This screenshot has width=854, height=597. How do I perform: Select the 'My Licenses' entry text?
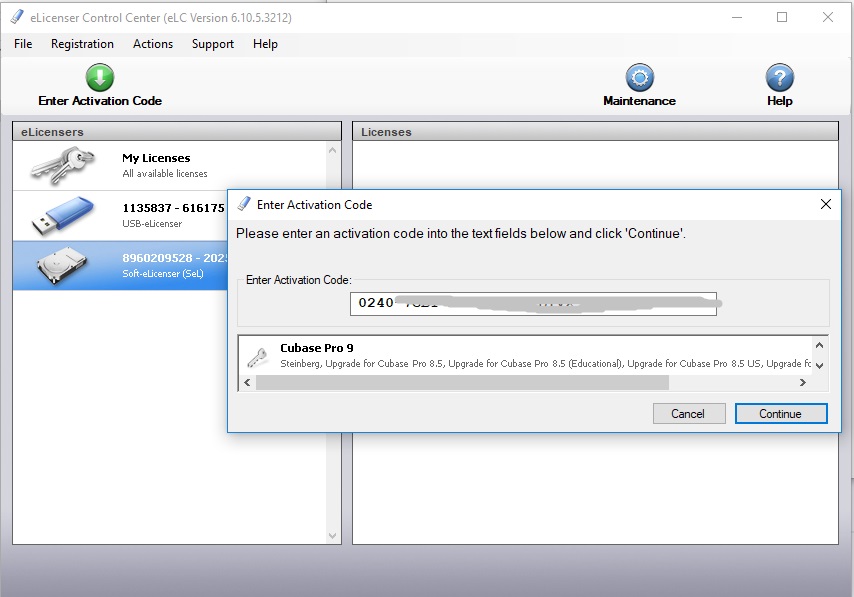156,158
